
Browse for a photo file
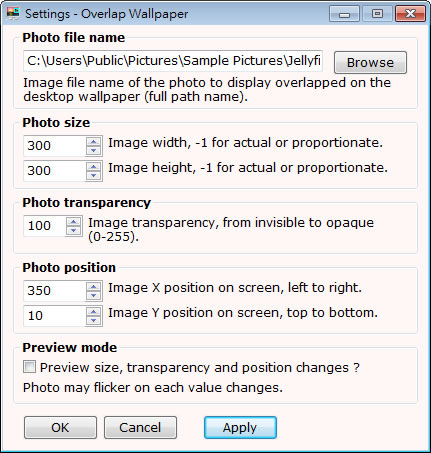click(x=370, y=62)
